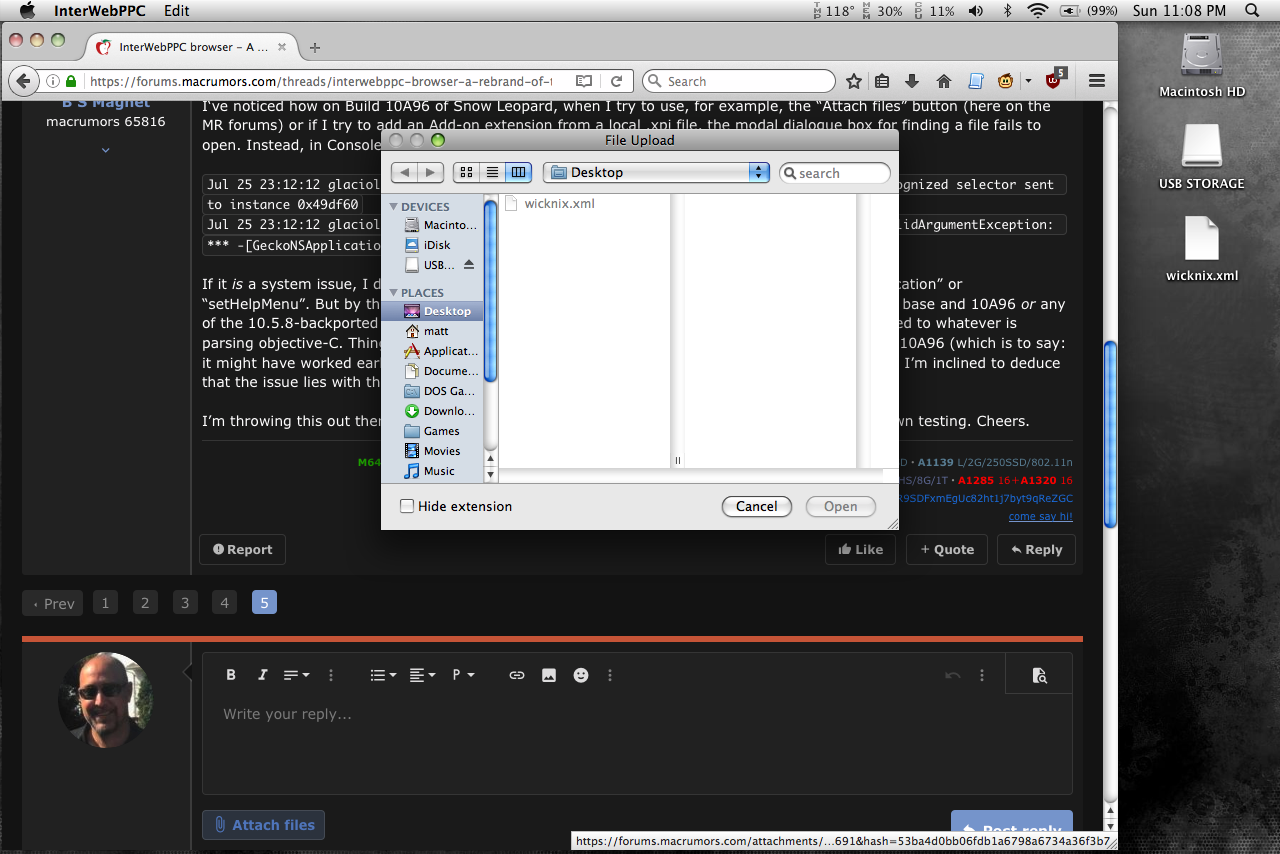
Task: Click the volume icon in menu bar
Action: click(x=976, y=11)
